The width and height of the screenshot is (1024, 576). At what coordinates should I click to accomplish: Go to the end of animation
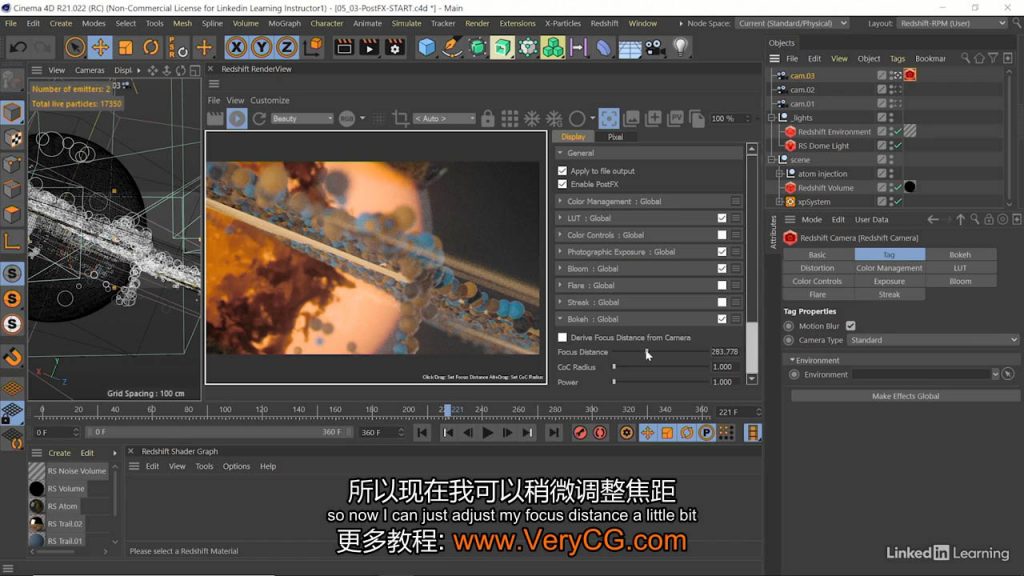[554, 433]
